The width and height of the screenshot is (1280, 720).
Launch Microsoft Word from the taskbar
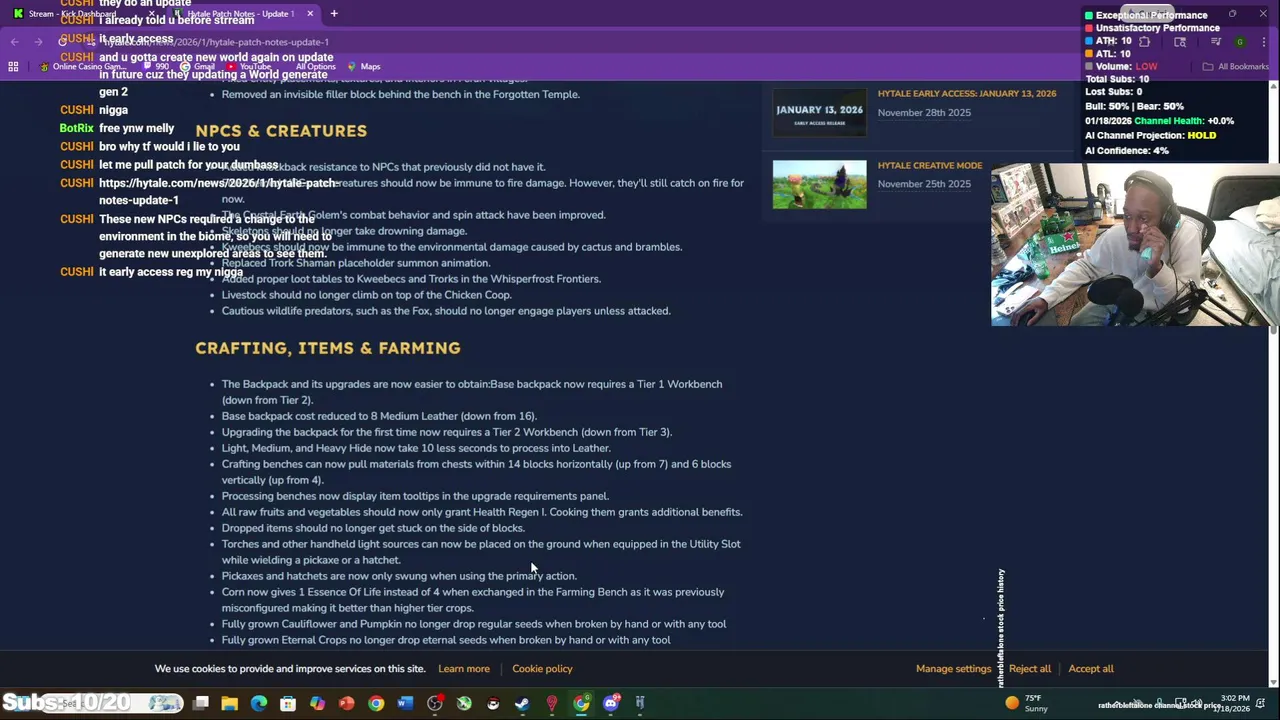tap(405, 703)
